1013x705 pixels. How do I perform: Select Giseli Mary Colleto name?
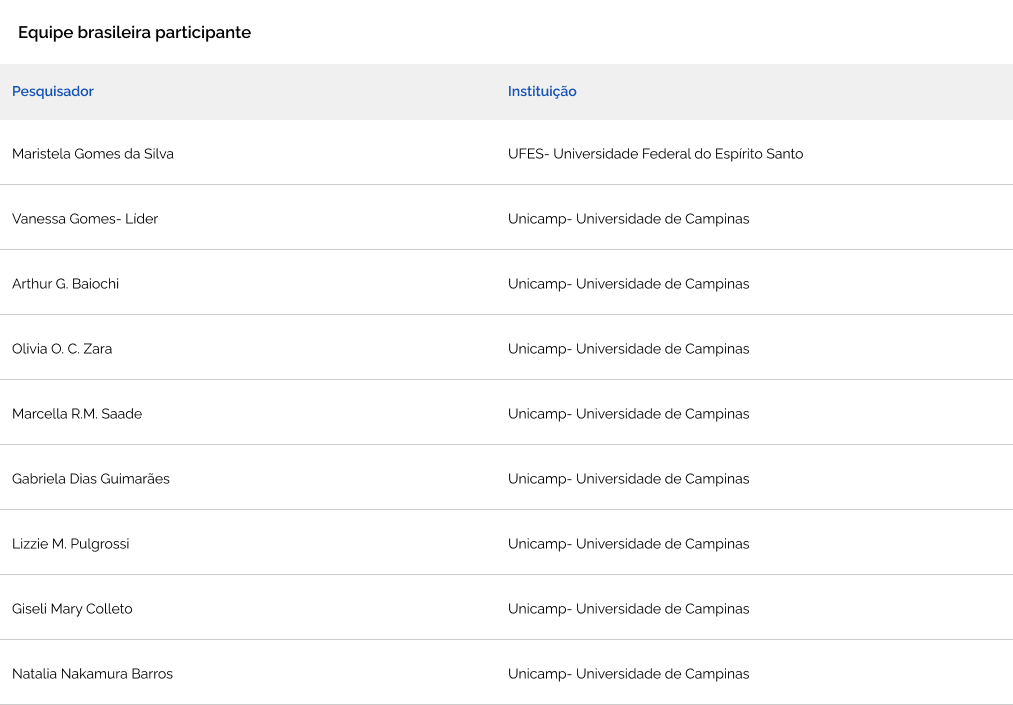[x=72, y=609]
